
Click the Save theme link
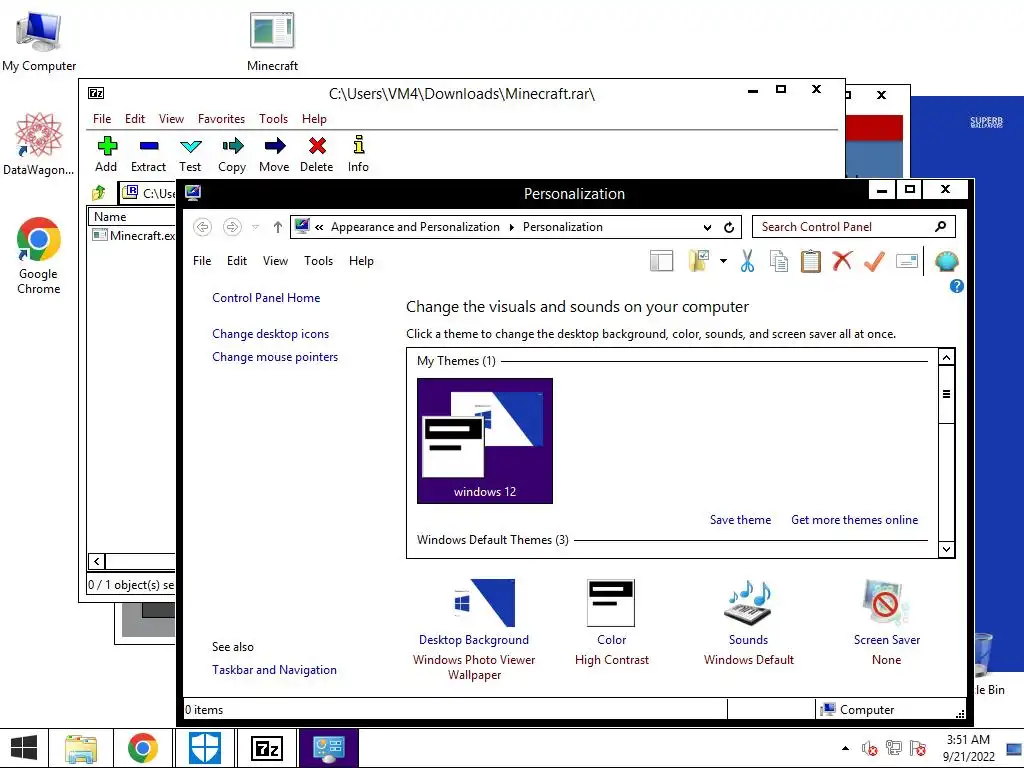(x=741, y=520)
